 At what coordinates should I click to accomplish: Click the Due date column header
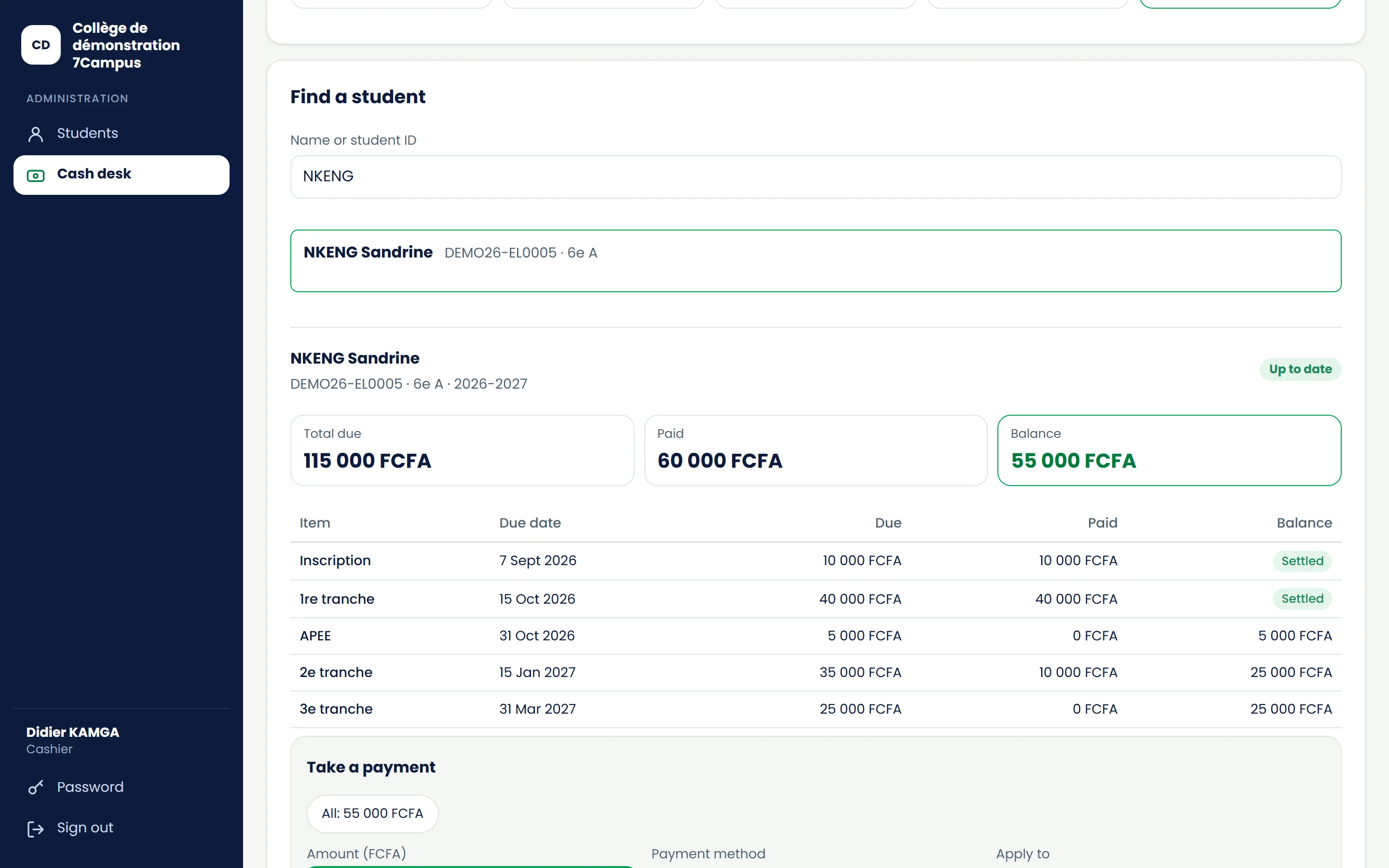pos(530,523)
